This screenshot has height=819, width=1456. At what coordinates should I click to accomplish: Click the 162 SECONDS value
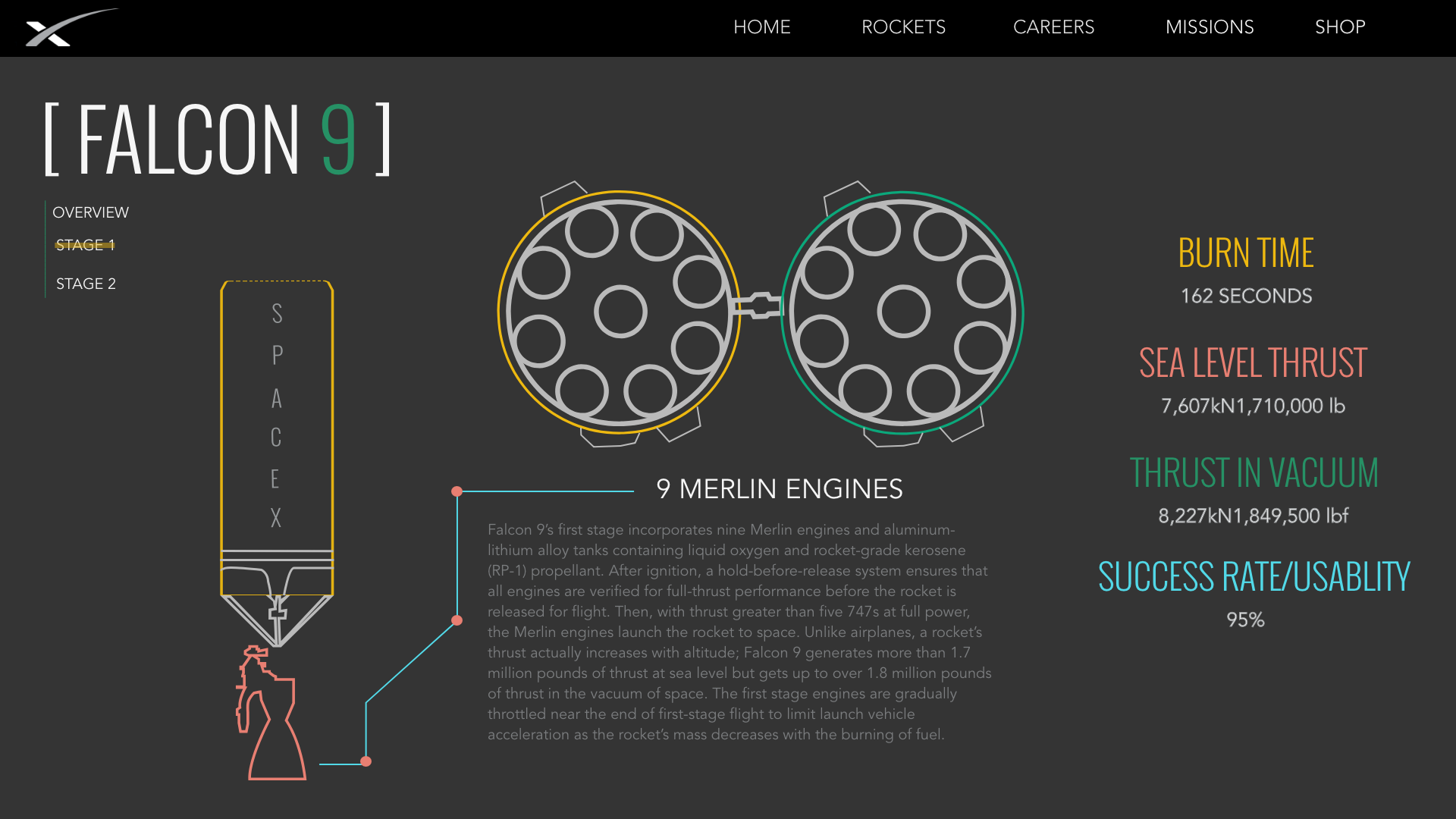pyautogui.click(x=1246, y=296)
